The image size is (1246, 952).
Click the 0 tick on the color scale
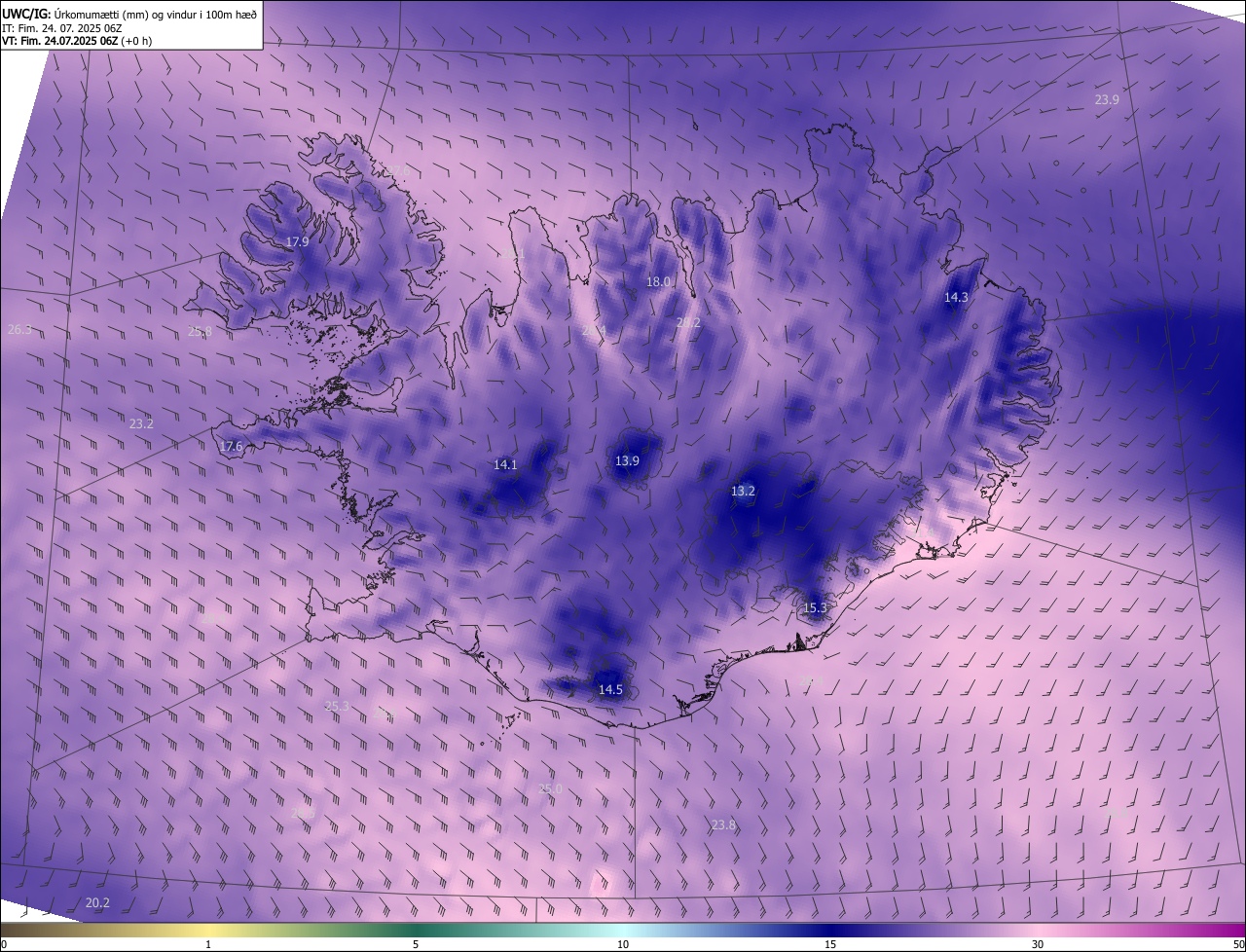point(4,944)
